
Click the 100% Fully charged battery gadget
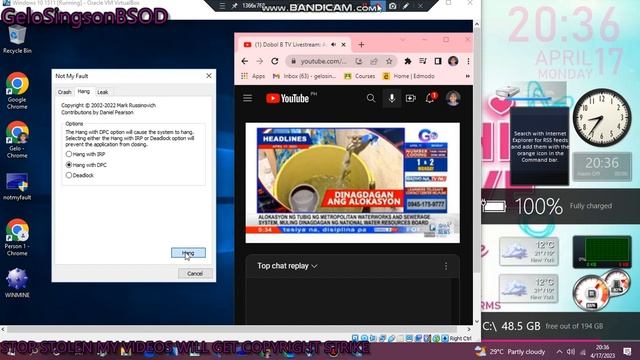click(x=560, y=206)
